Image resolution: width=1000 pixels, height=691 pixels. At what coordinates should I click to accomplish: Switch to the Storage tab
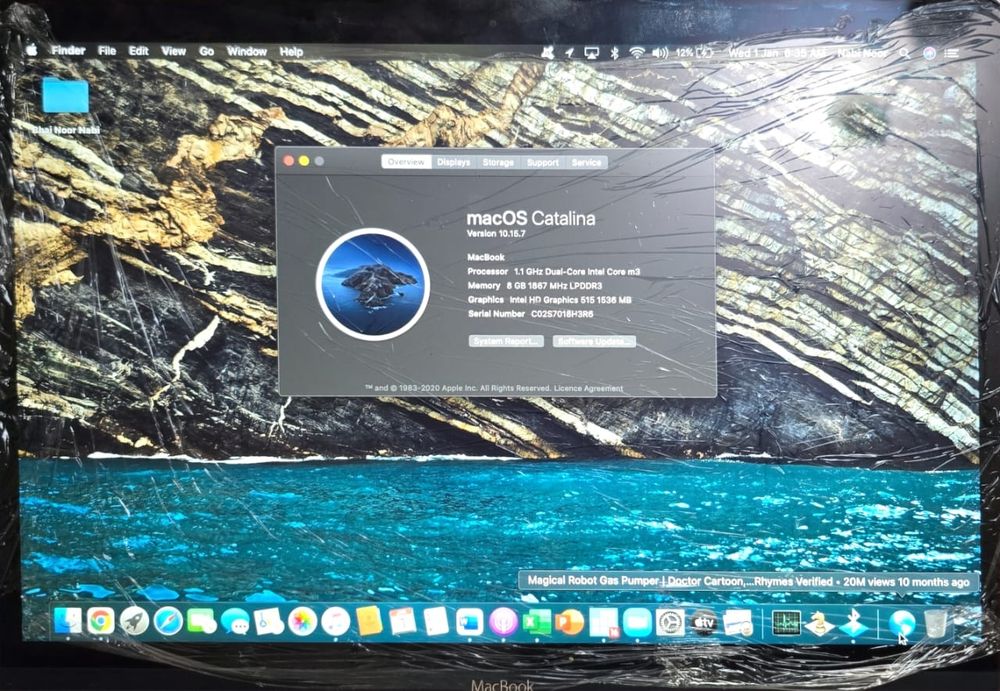pos(498,162)
